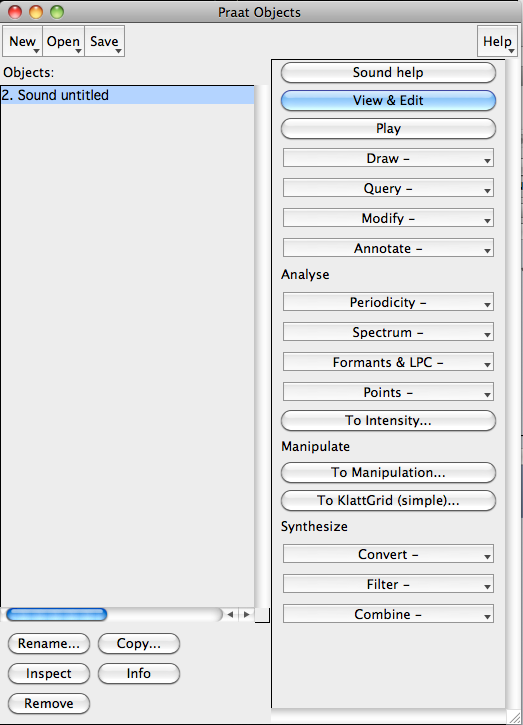Expand the Query dropdown

(x=388, y=188)
